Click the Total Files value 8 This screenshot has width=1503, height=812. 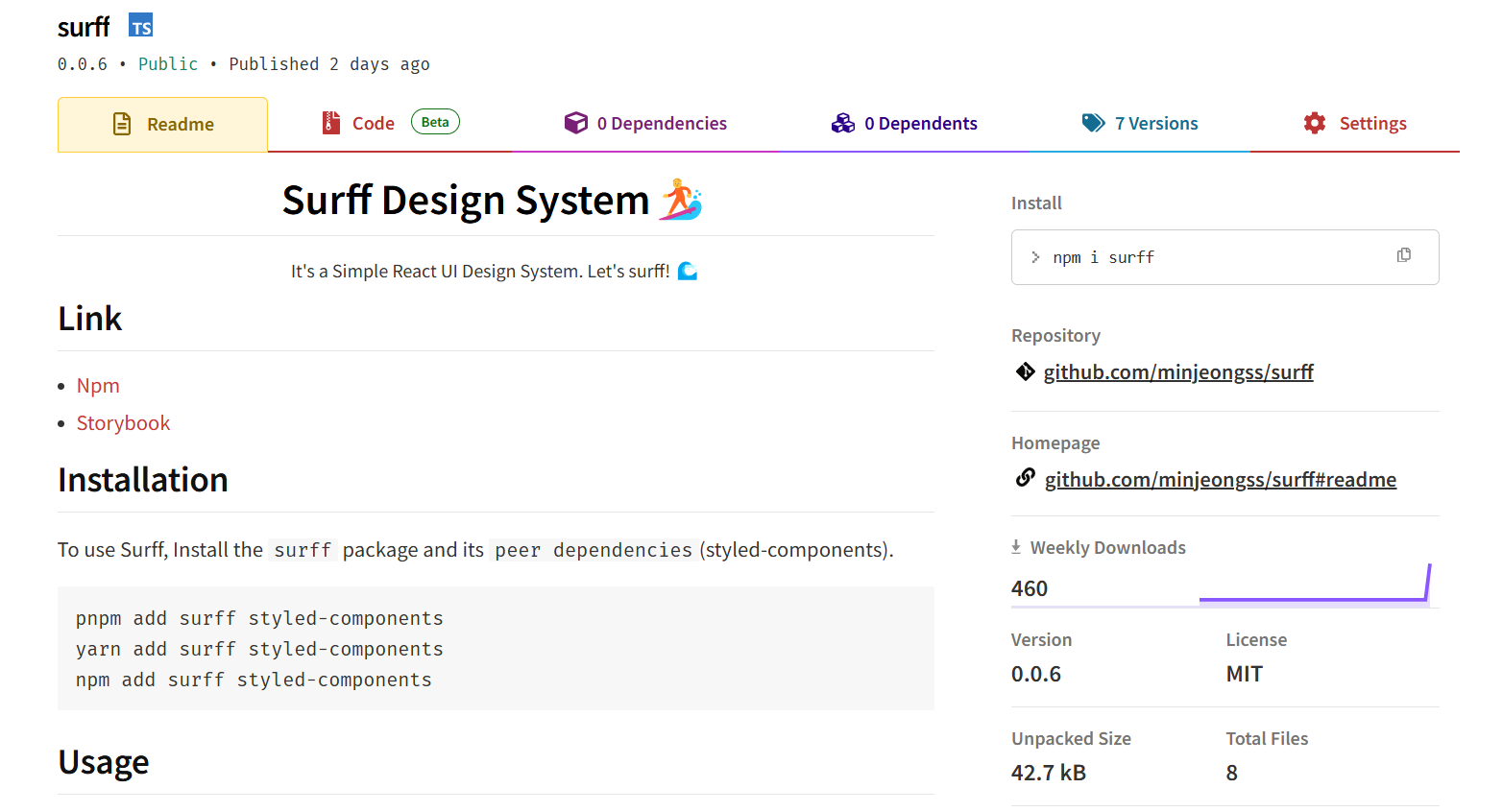pyautogui.click(x=1232, y=773)
